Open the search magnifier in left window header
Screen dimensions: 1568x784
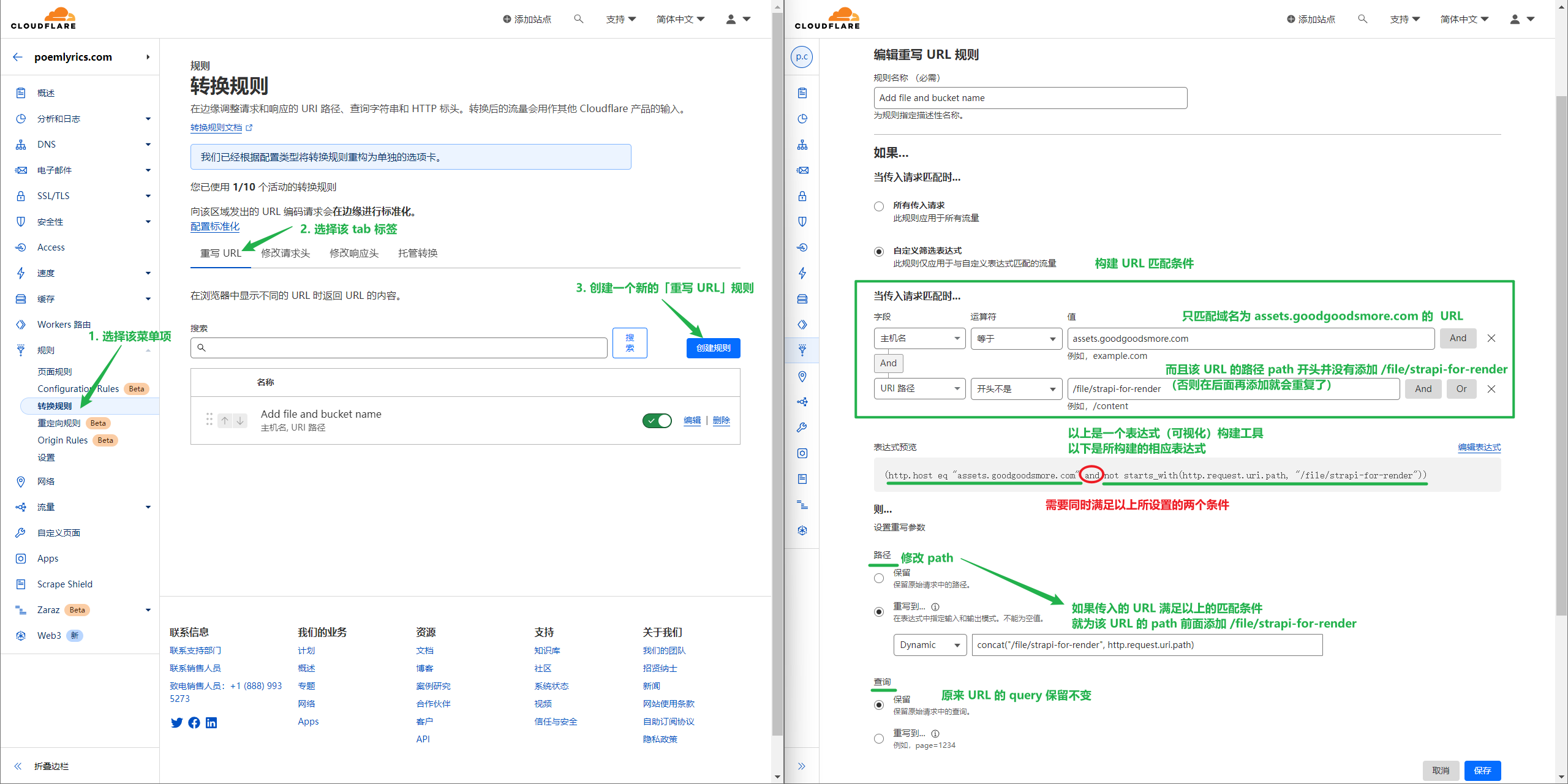tap(578, 19)
